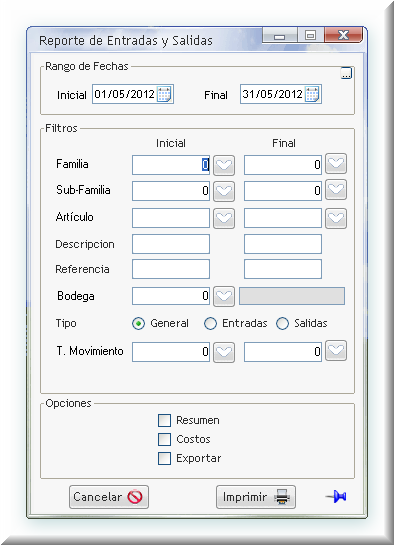Click the Descripcion Inicial input field

click(171, 244)
